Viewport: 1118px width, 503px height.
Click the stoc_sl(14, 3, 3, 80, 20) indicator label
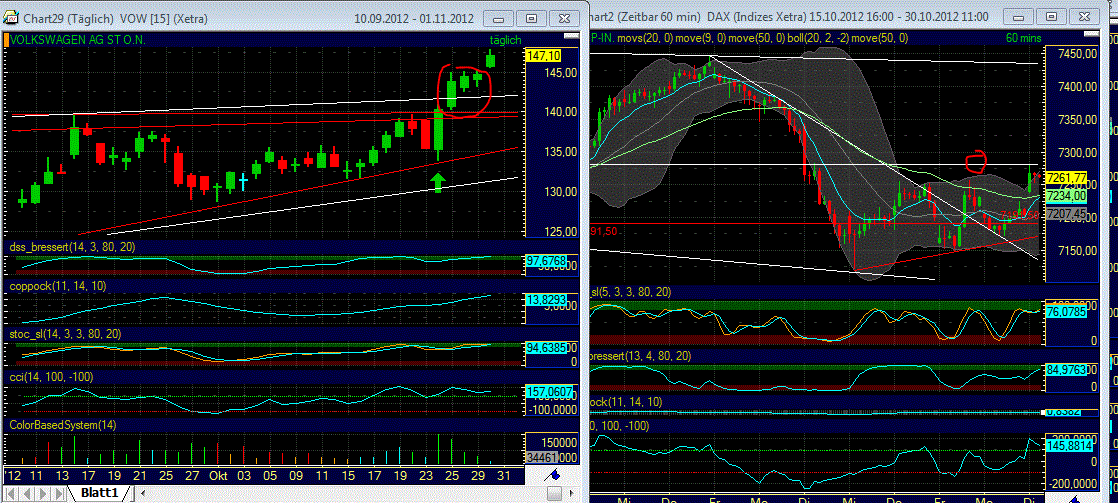[x=66, y=334]
